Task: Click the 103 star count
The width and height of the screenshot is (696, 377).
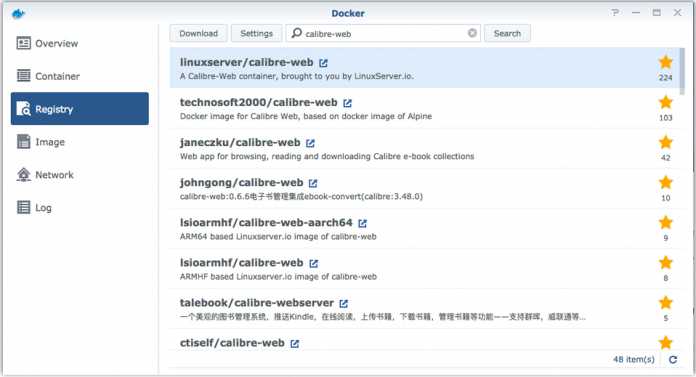Action: (665, 118)
